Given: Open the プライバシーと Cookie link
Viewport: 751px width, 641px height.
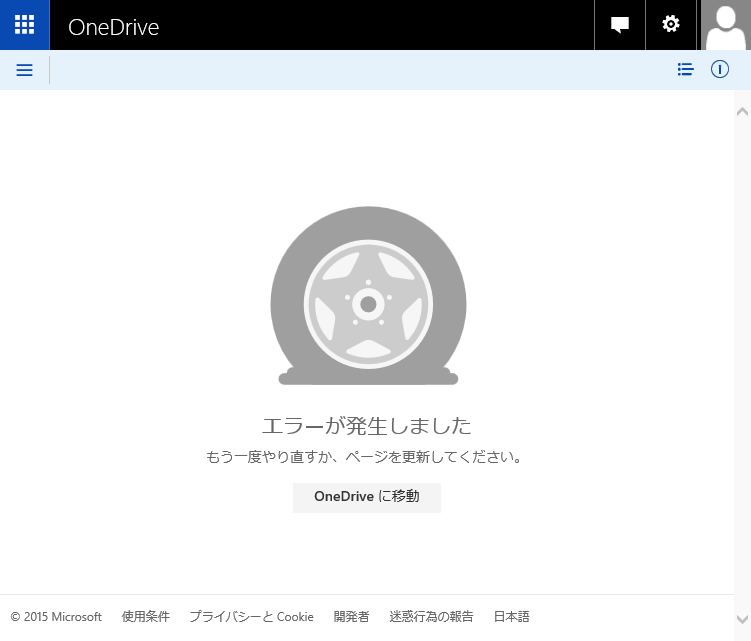Looking at the screenshot, I should 251,617.
